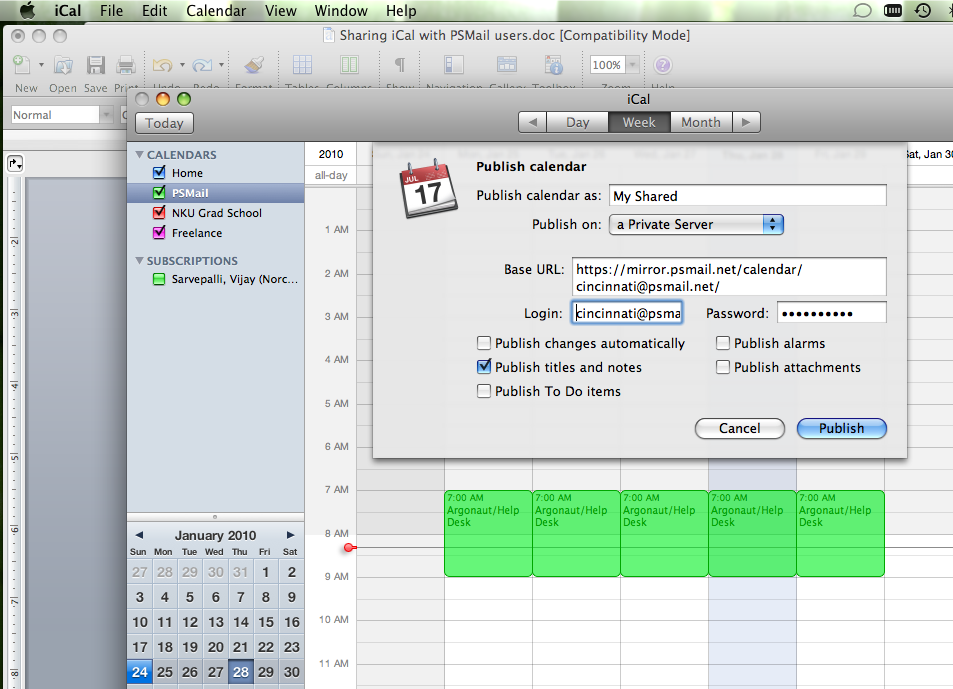The height and width of the screenshot is (689, 953).
Task: Open the Redo history dropdown arrow
Action: pyautogui.click(x=221, y=64)
